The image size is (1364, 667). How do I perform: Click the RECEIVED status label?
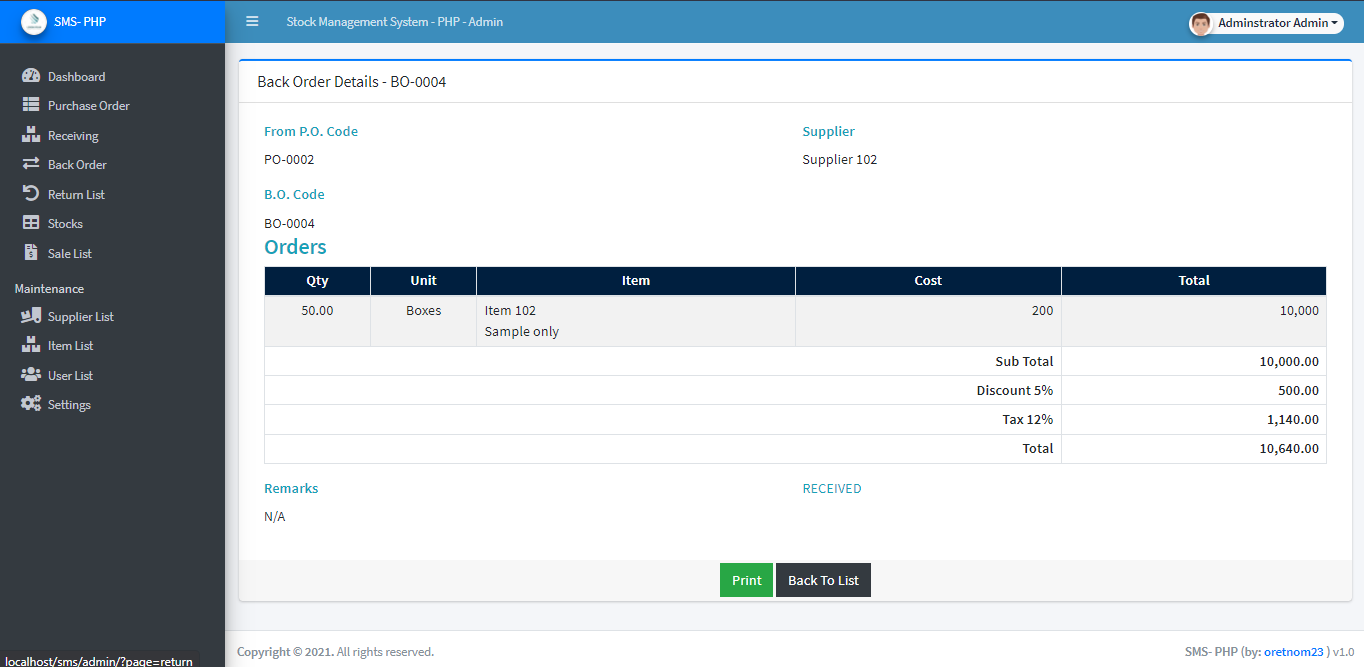tap(832, 489)
